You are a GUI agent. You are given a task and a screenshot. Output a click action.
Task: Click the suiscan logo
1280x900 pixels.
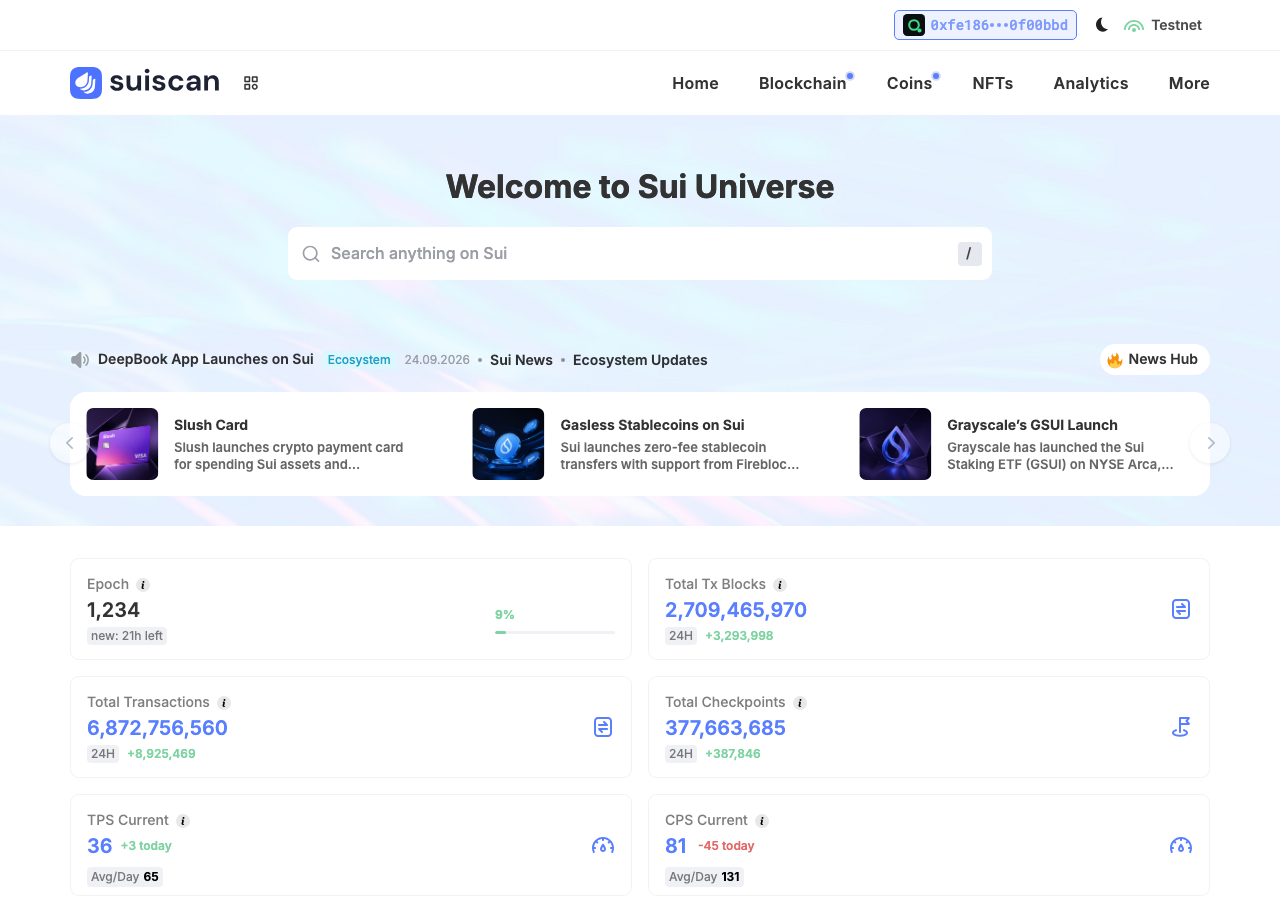click(145, 83)
